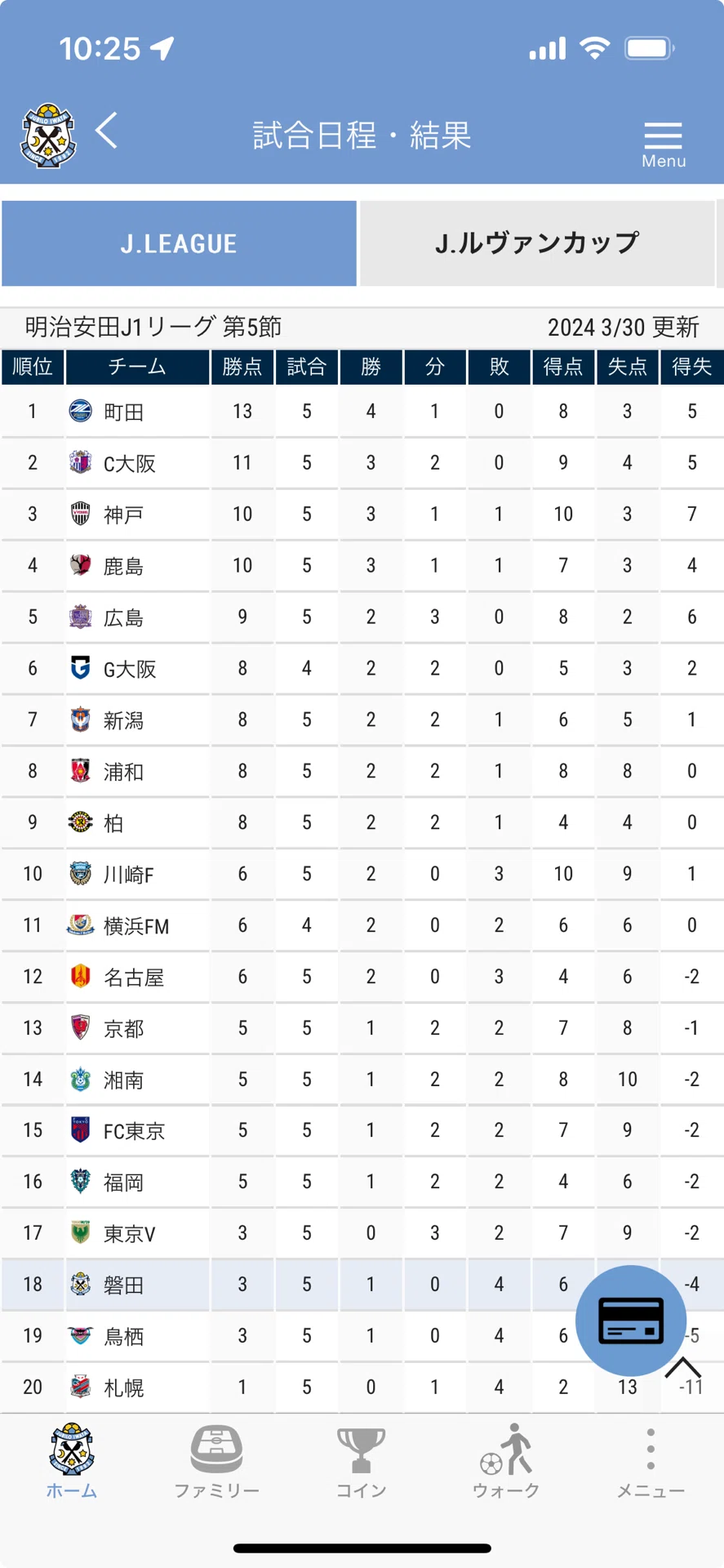Select the 札幌 team row
724x1568 pixels.
coord(362,1388)
